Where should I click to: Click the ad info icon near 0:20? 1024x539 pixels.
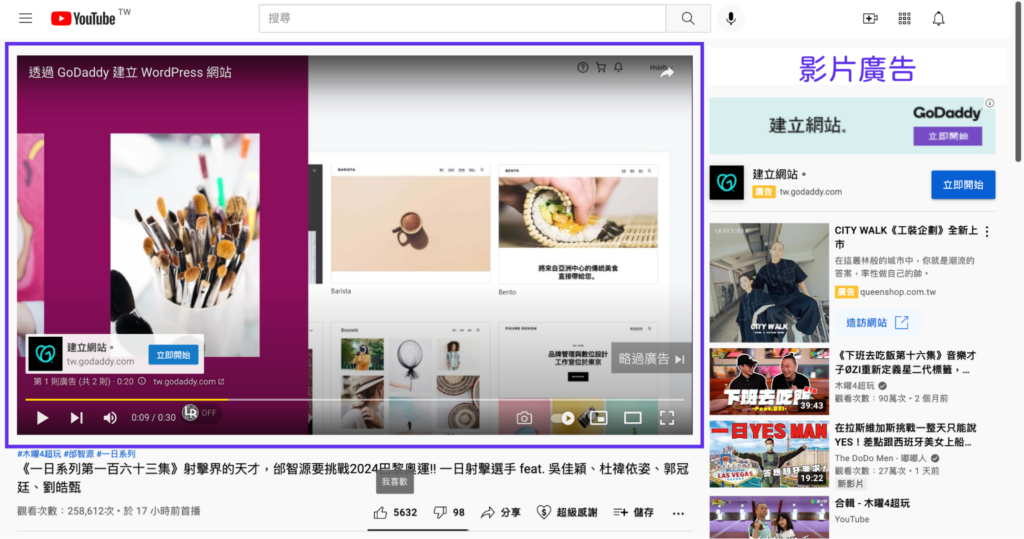click(x=142, y=382)
